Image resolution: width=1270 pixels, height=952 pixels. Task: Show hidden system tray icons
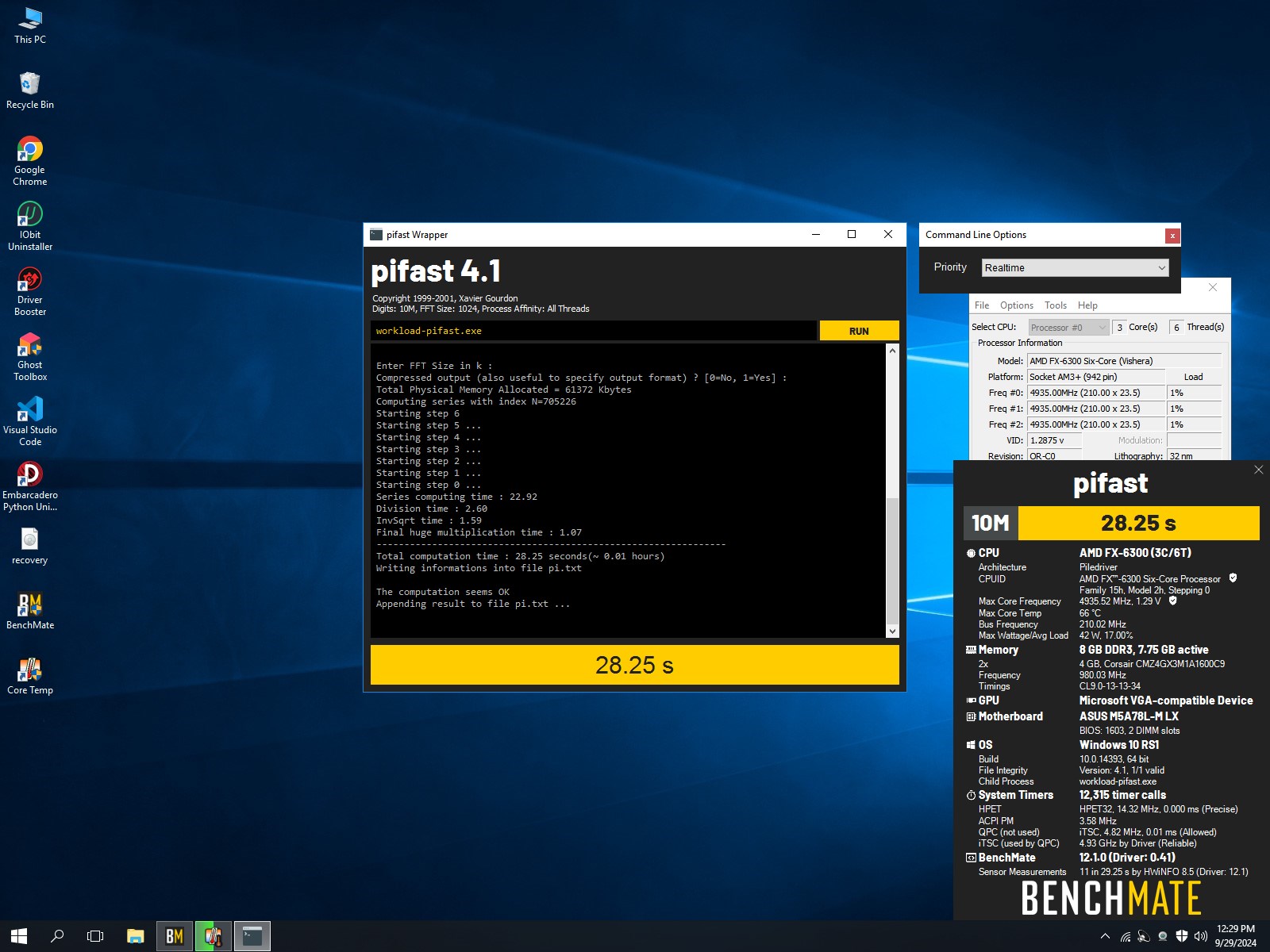[1105, 936]
